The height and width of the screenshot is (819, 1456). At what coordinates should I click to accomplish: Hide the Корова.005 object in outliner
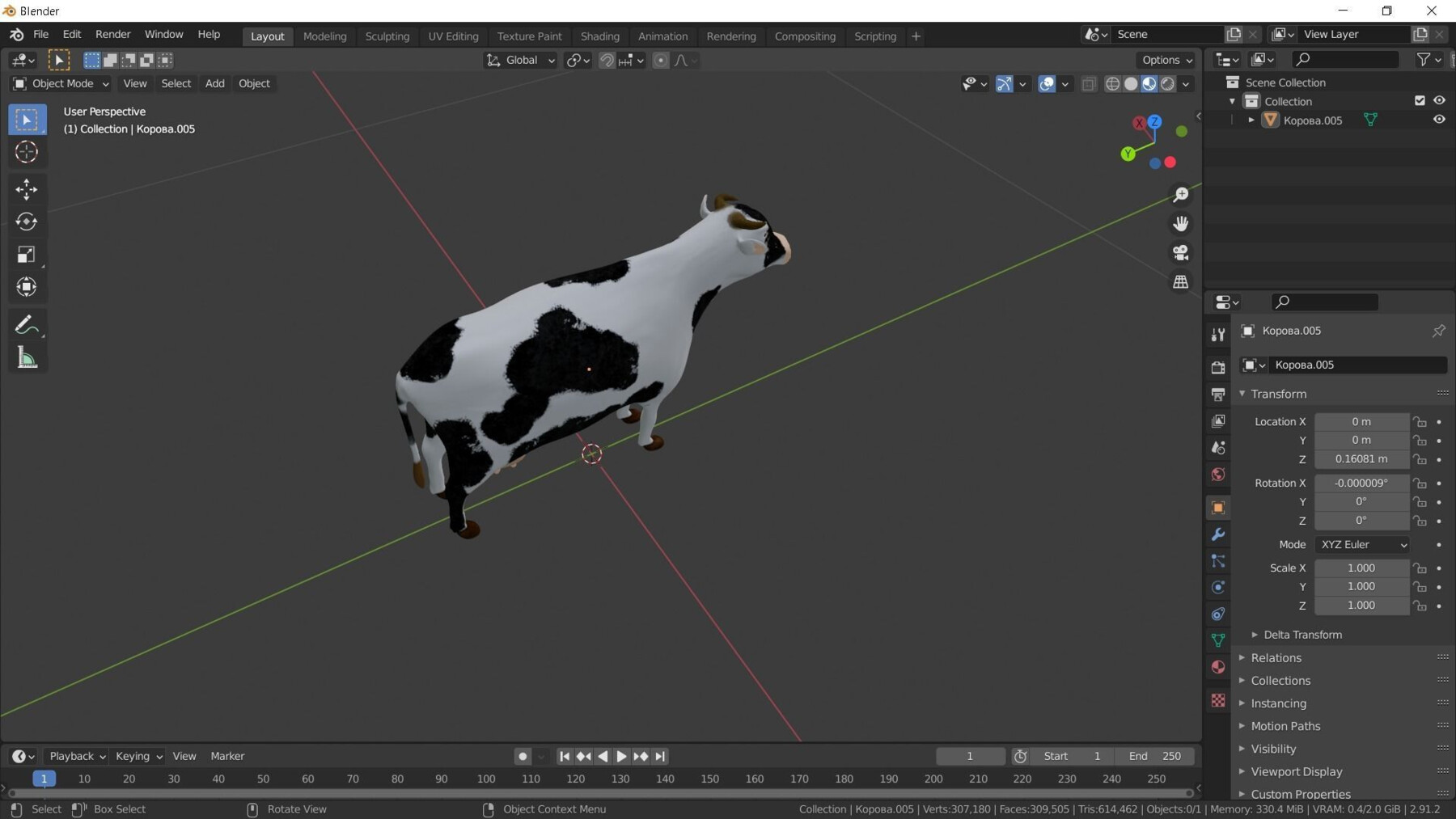tap(1440, 119)
